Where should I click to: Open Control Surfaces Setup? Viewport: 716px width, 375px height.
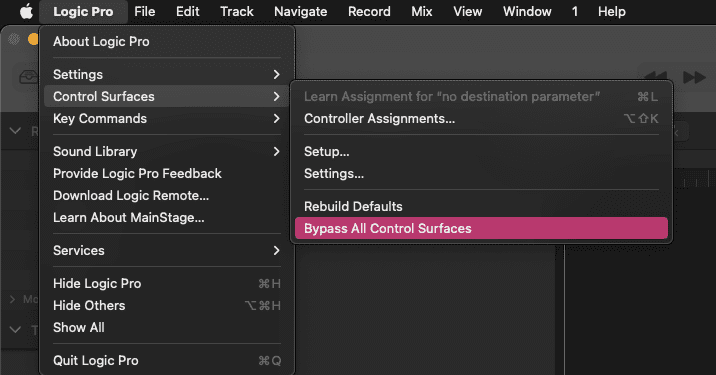(481, 151)
